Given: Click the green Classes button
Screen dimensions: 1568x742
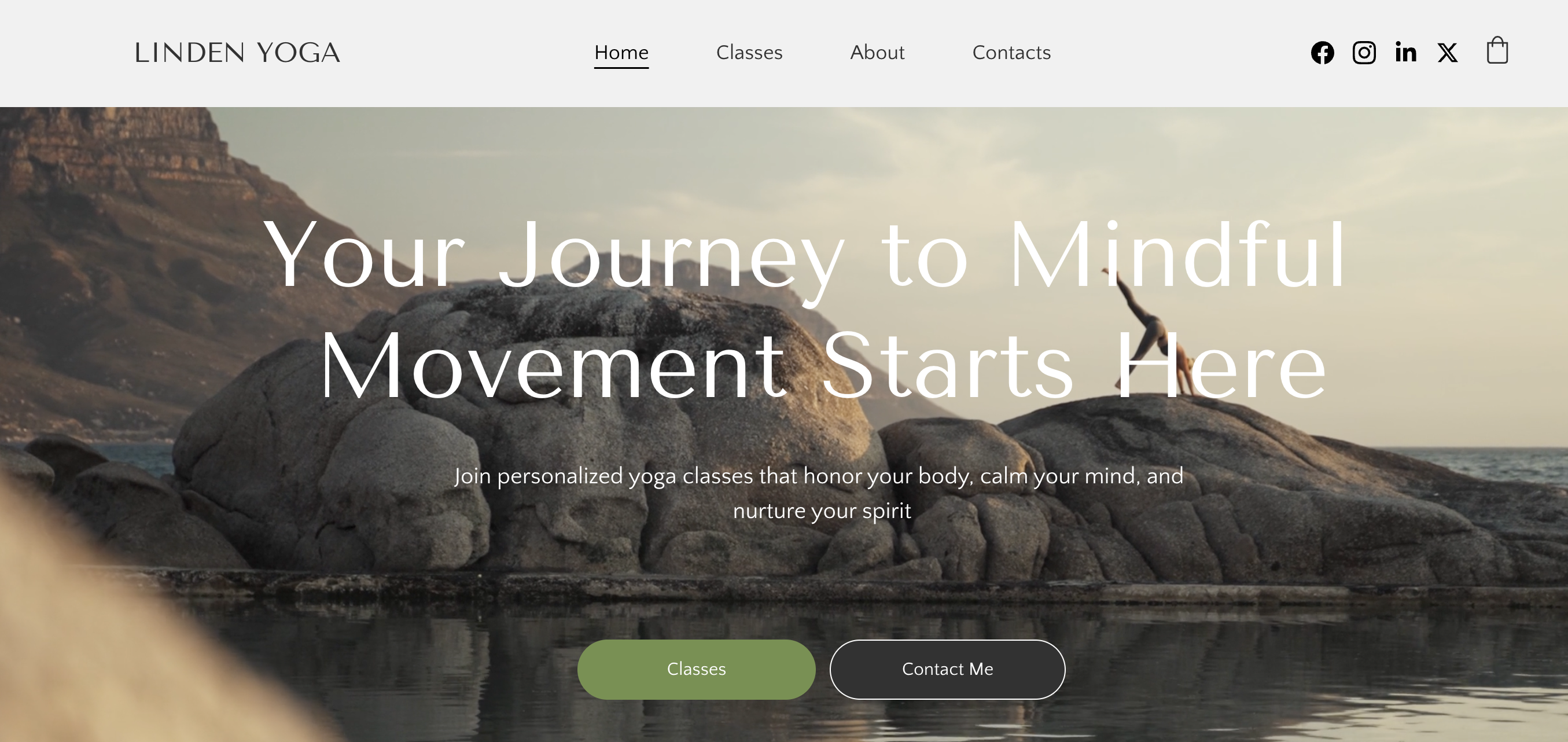Looking at the screenshot, I should [697, 669].
